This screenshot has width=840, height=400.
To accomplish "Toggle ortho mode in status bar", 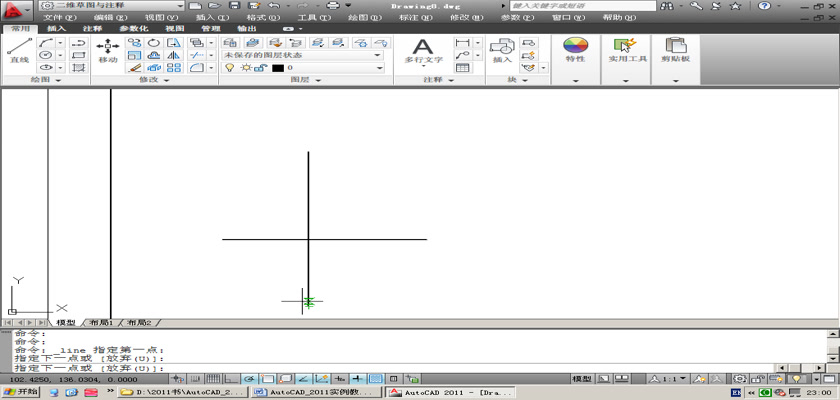I will [x=231, y=379].
